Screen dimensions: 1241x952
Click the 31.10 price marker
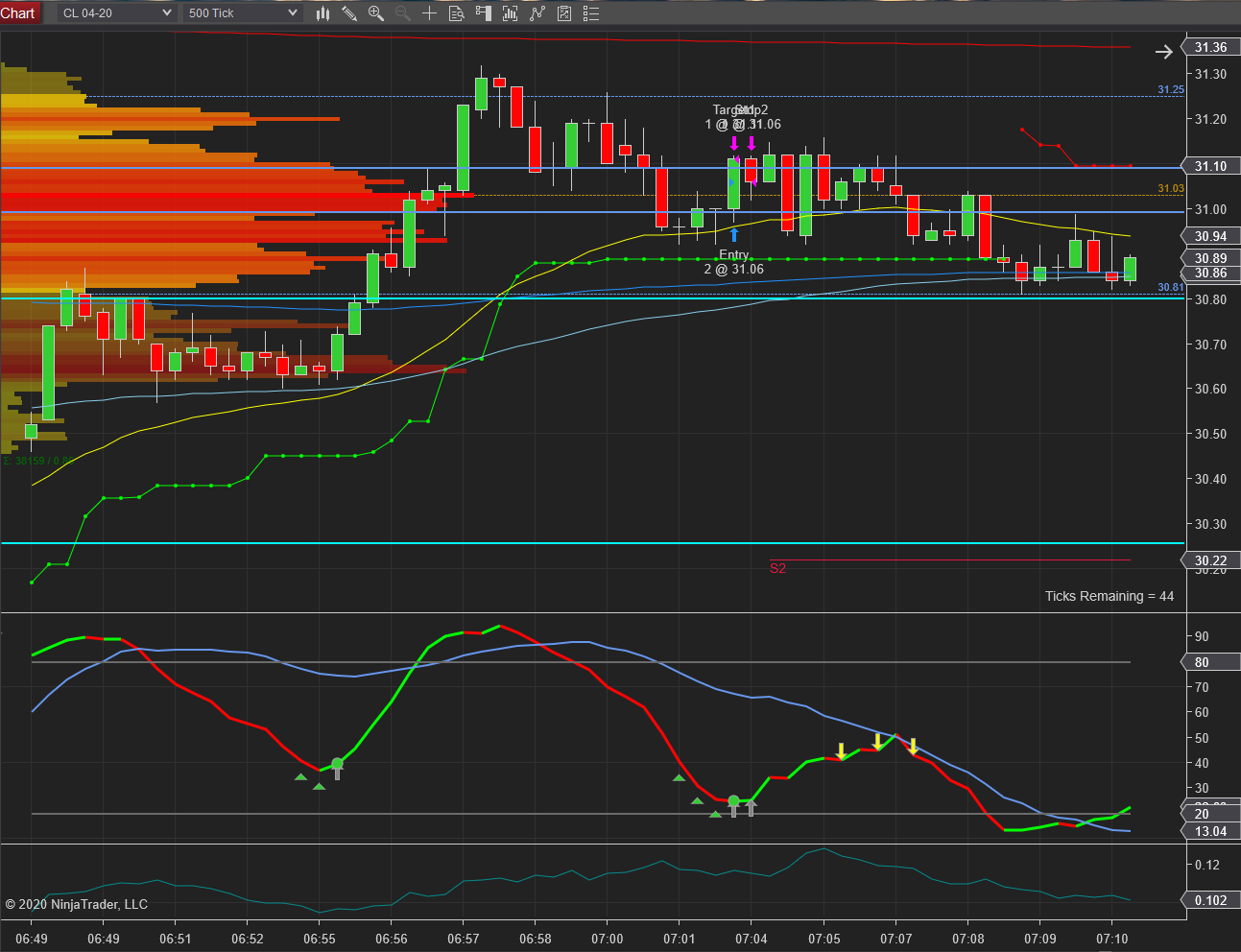click(1210, 166)
